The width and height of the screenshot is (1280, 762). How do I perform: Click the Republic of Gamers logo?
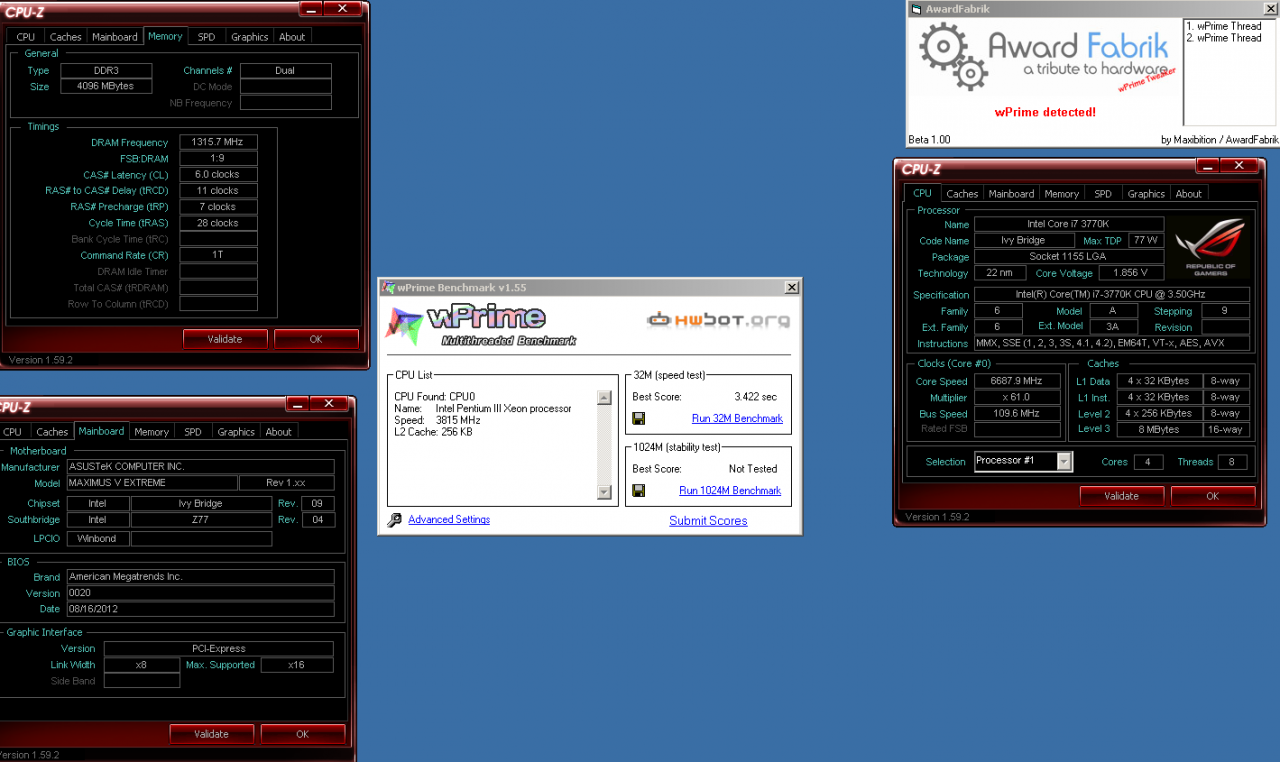tap(1209, 249)
